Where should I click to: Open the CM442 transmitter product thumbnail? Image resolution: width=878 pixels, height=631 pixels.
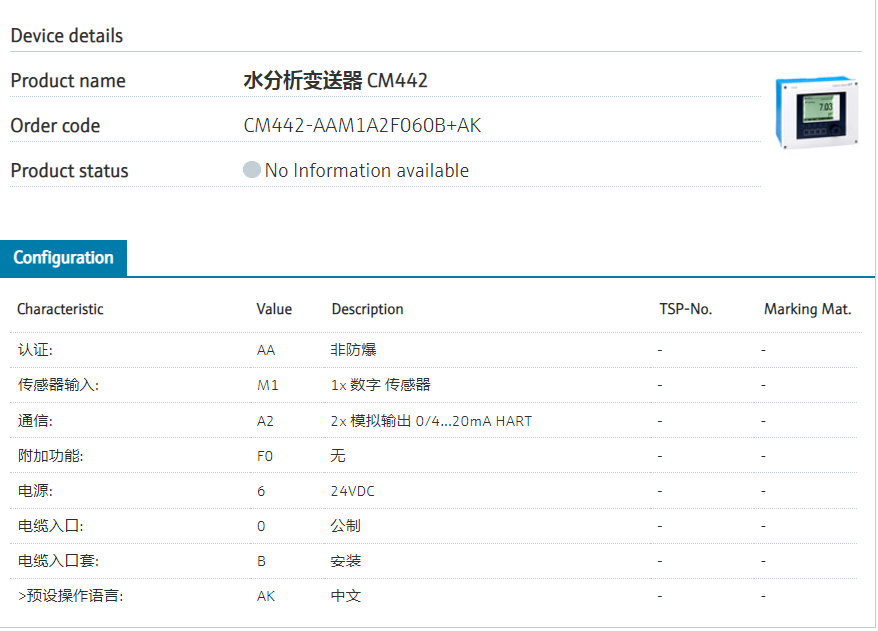click(815, 112)
